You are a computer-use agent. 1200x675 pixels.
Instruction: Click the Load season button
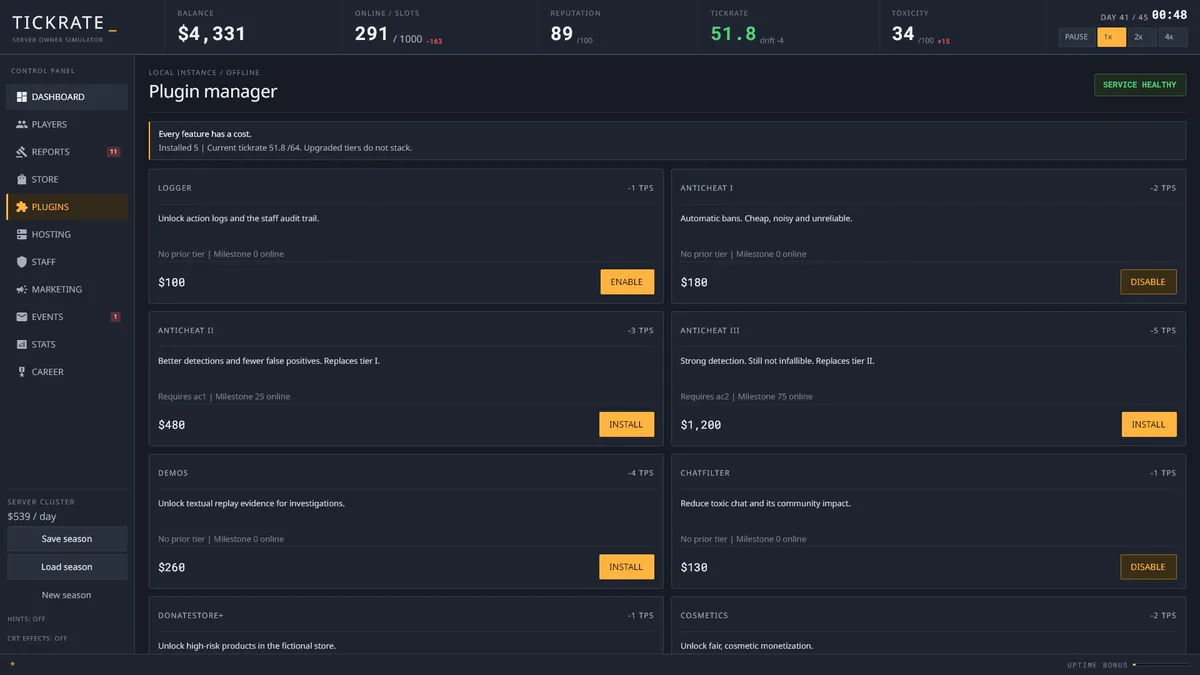pos(67,567)
